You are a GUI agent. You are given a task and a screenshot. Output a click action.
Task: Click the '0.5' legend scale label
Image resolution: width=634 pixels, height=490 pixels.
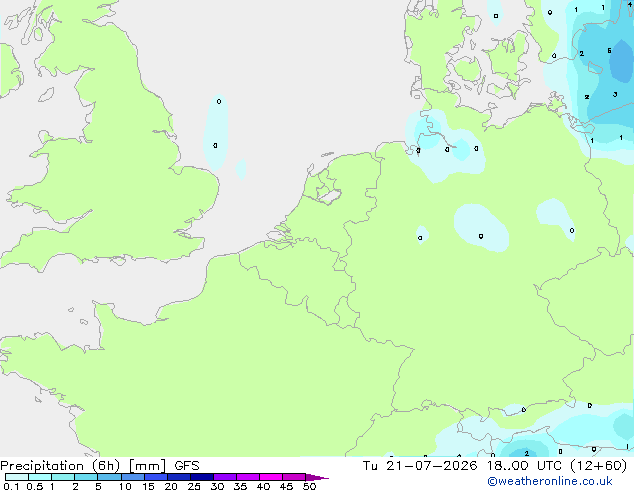(35, 486)
